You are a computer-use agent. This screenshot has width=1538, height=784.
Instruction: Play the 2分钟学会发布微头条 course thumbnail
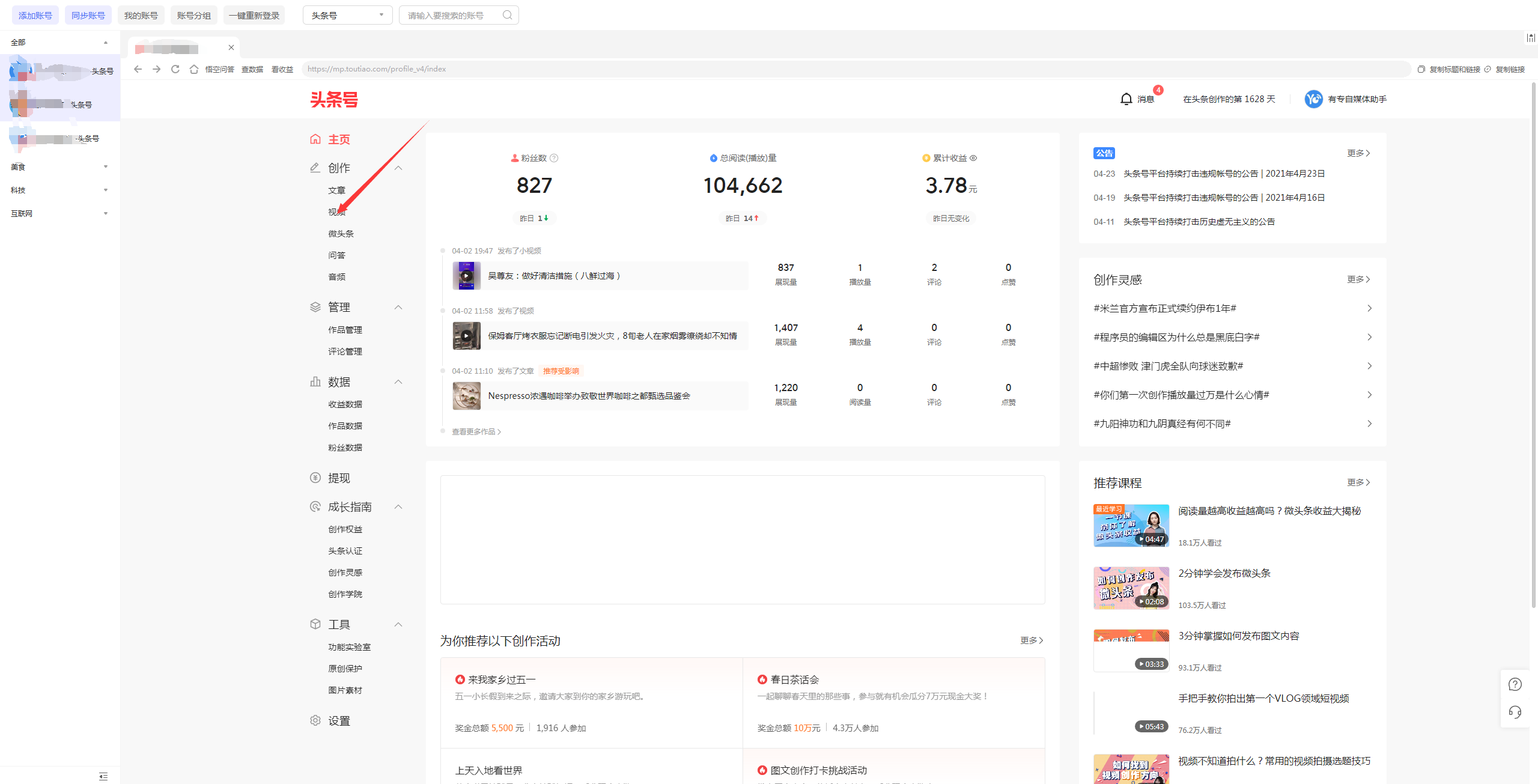(1131, 588)
